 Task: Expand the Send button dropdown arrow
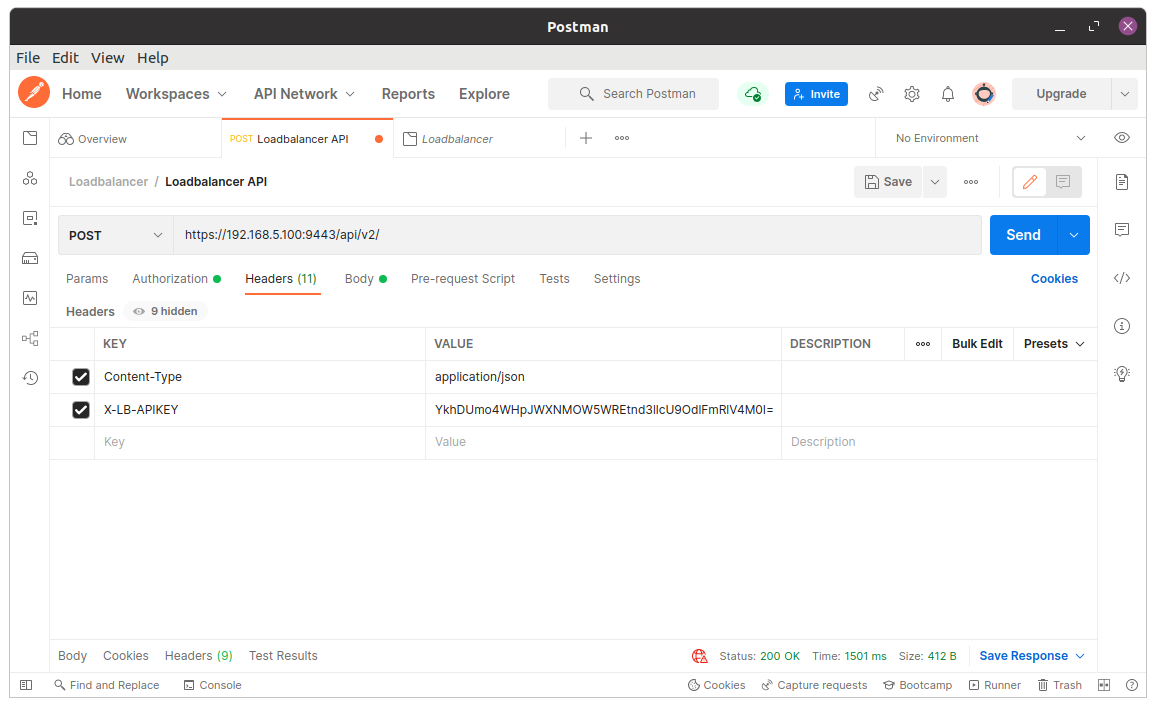pyautogui.click(x=1074, y=235)
